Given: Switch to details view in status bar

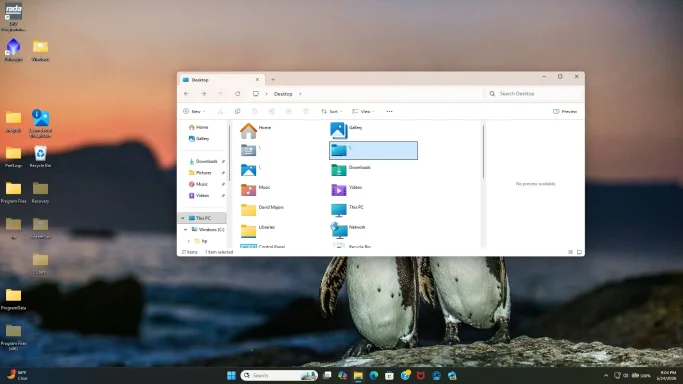Looking at the screenshot, I should click(x=571, y=252).
